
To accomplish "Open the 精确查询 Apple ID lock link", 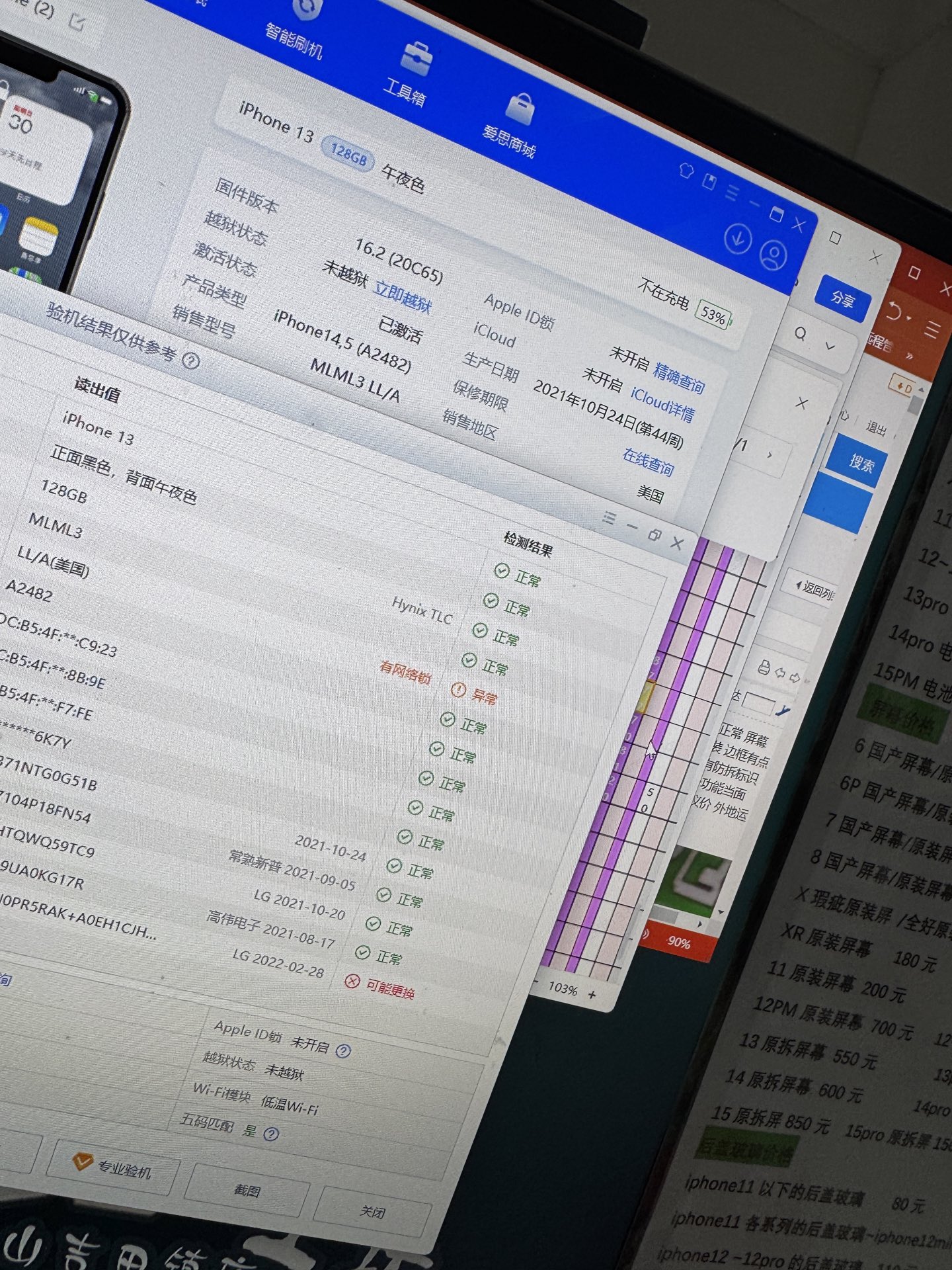I will (x=679, y=378).
